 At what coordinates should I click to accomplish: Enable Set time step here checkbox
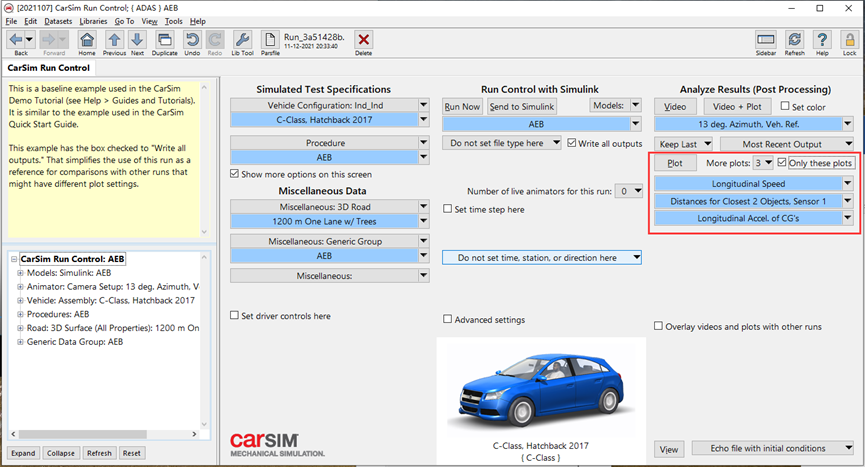click(x=447, y=209)
